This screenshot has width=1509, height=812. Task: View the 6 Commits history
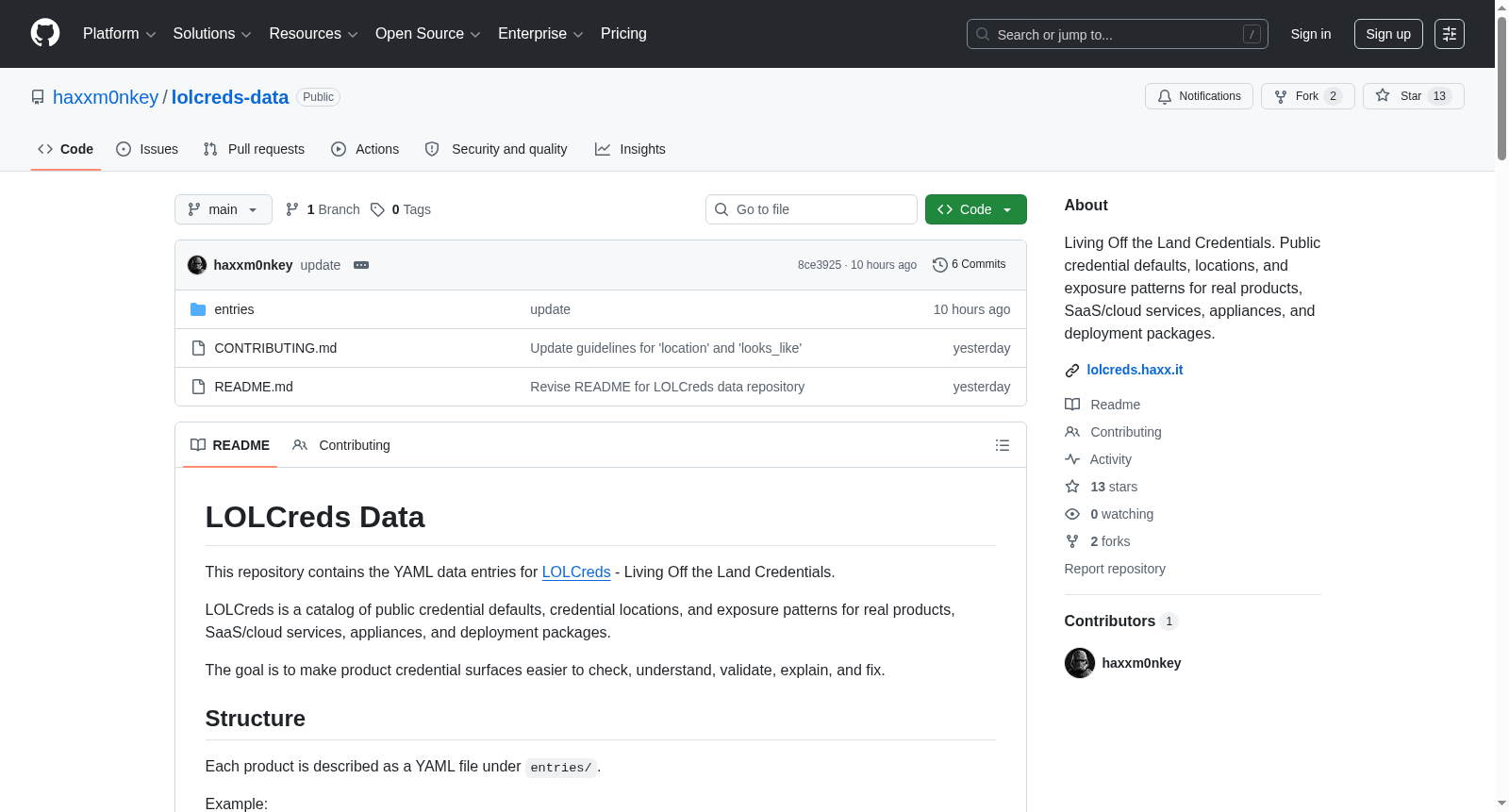(970, 264)
